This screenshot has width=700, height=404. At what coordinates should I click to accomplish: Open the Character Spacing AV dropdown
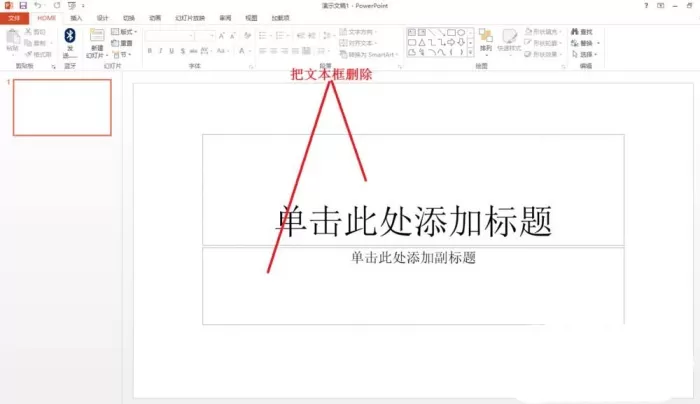click(206, 51)
